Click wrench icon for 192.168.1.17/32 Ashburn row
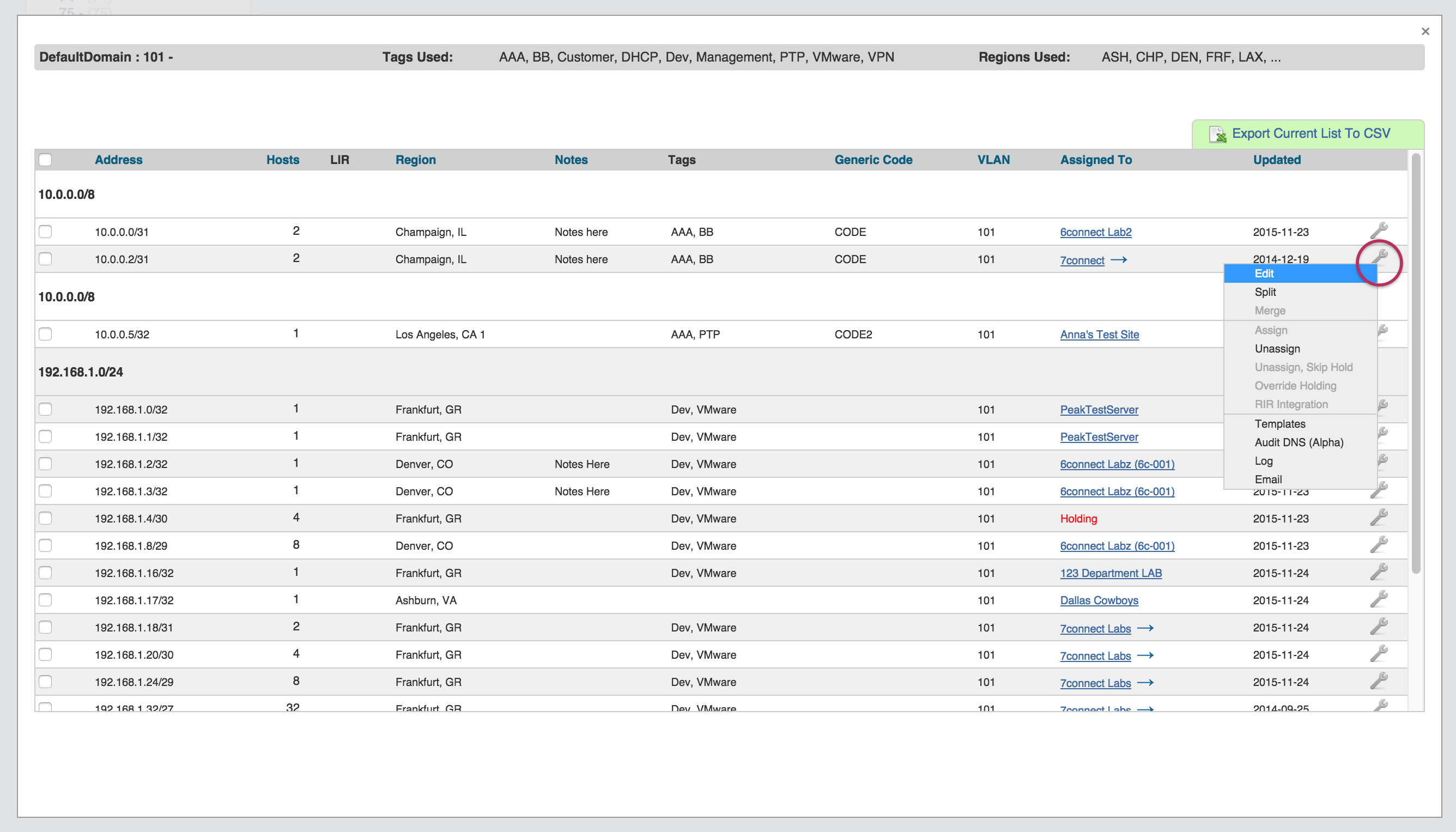This screenshot has height=832, width=1456. (x=1379, y=599)
